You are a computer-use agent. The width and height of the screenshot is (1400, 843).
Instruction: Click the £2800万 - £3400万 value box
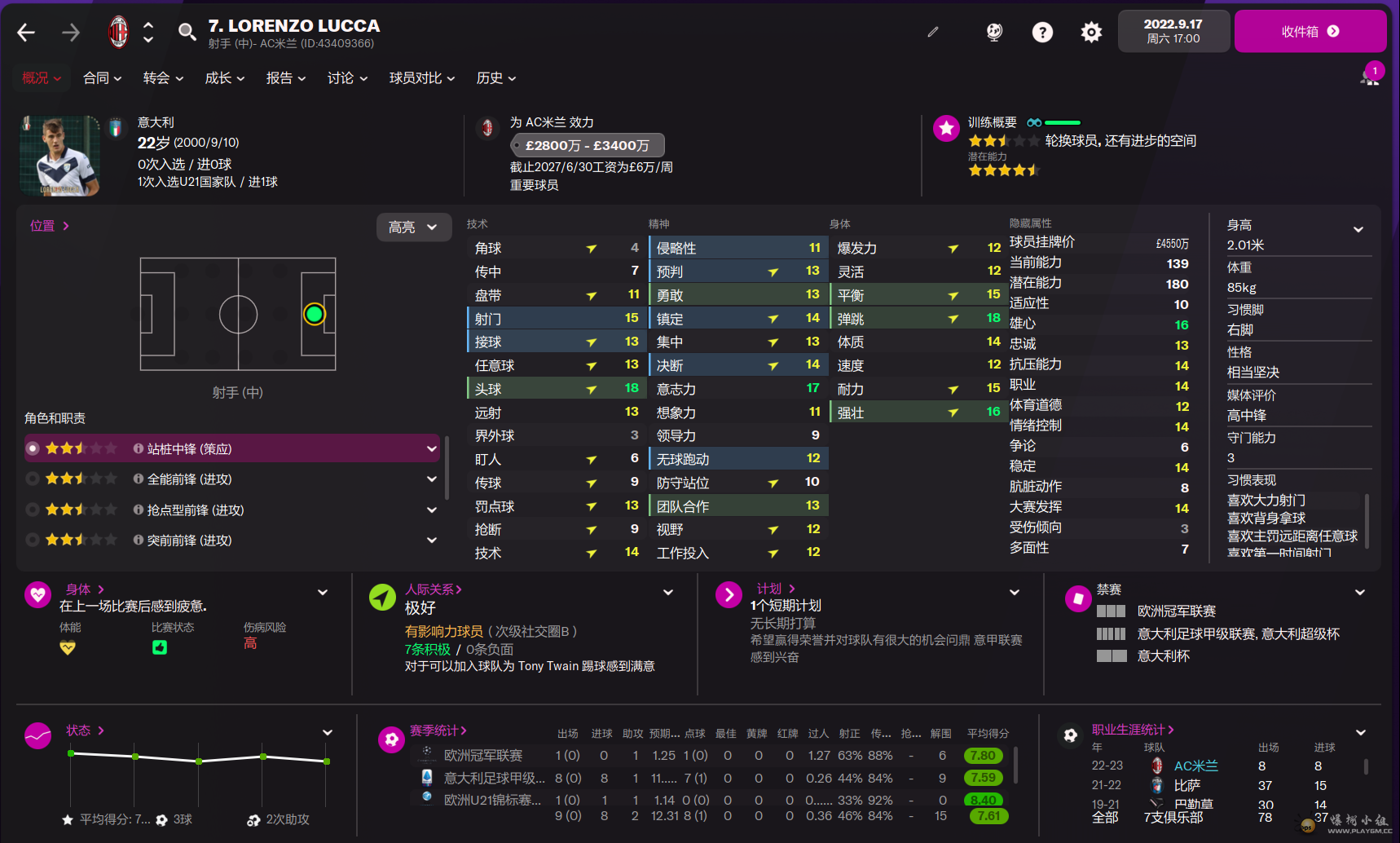click(x=588, y=145)
